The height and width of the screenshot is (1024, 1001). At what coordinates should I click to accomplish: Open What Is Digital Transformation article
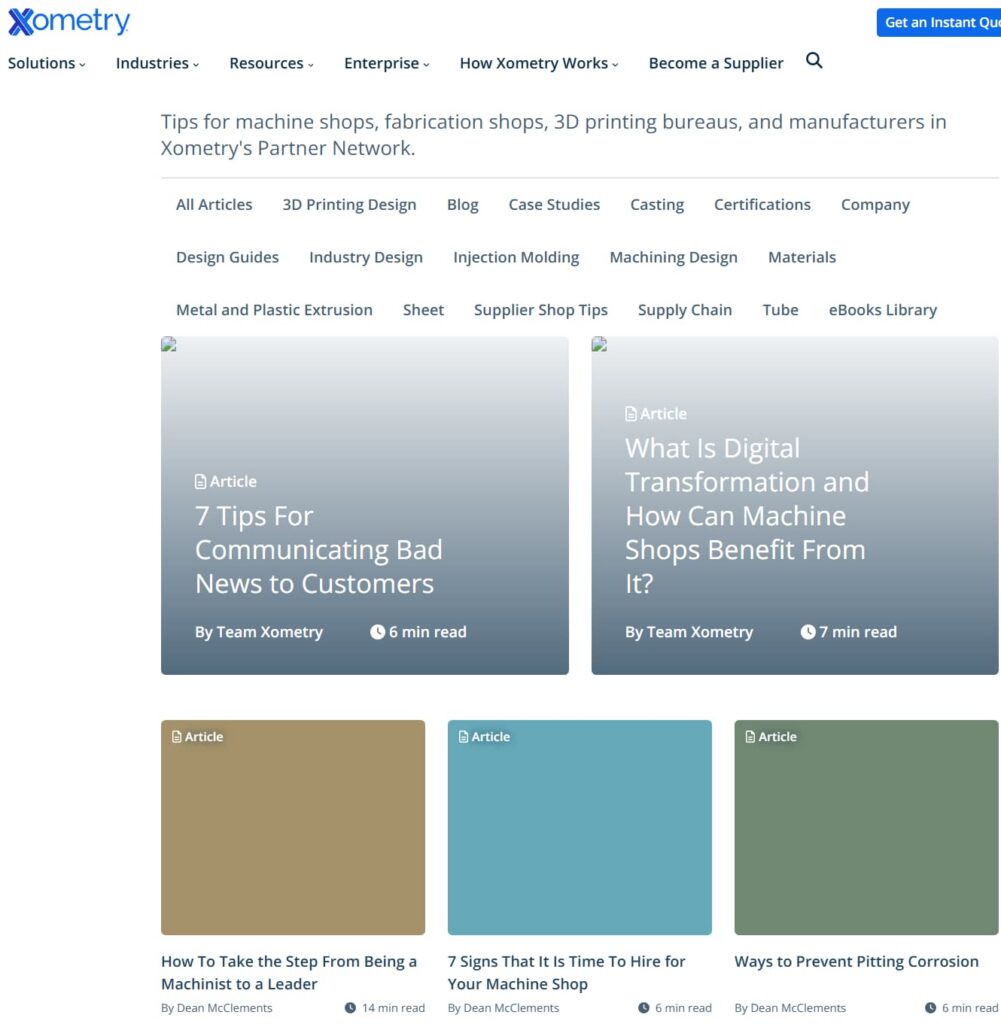coord(747,516)
